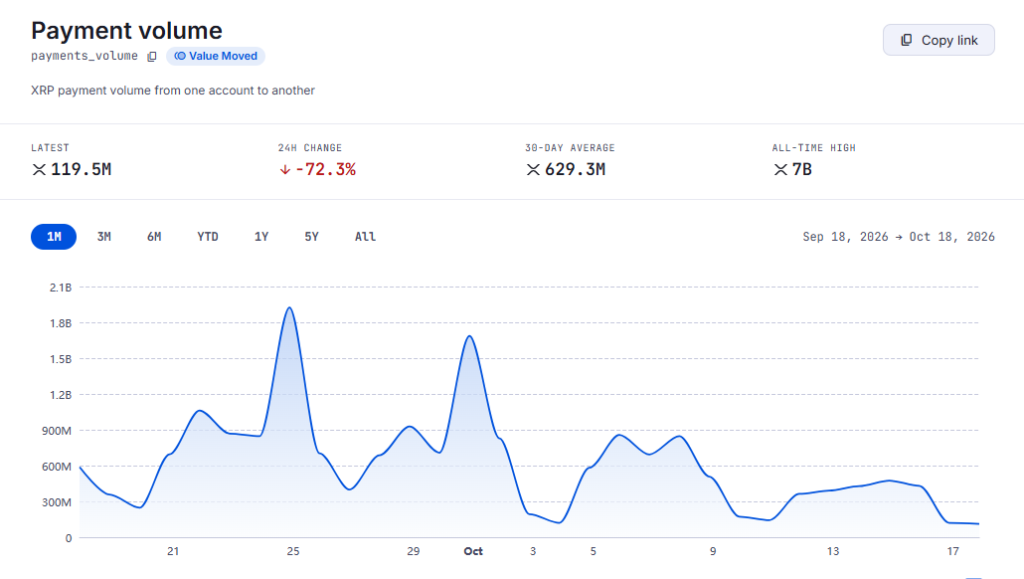Click the 2.1B y-axis label
The height and width of the screenshot is (579, 1024).
point(61,287)
